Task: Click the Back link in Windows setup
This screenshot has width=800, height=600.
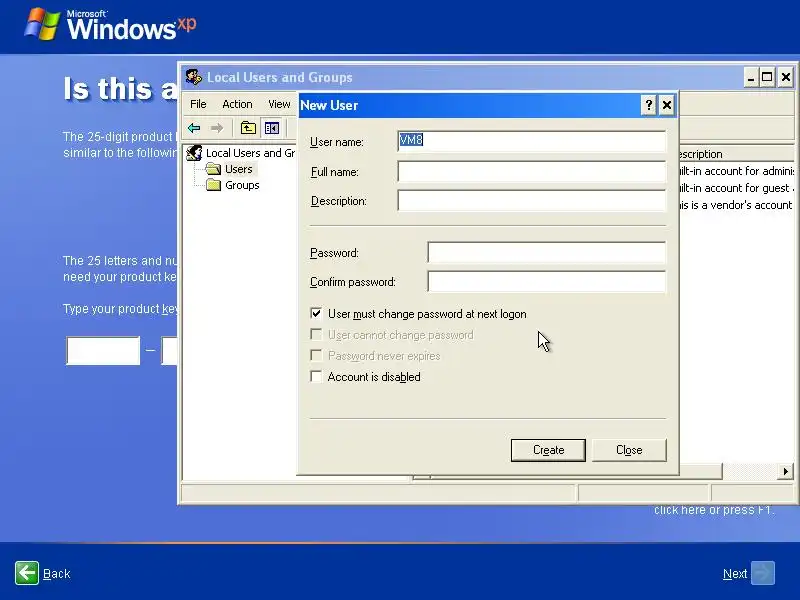Action: [x=57, y=574]
